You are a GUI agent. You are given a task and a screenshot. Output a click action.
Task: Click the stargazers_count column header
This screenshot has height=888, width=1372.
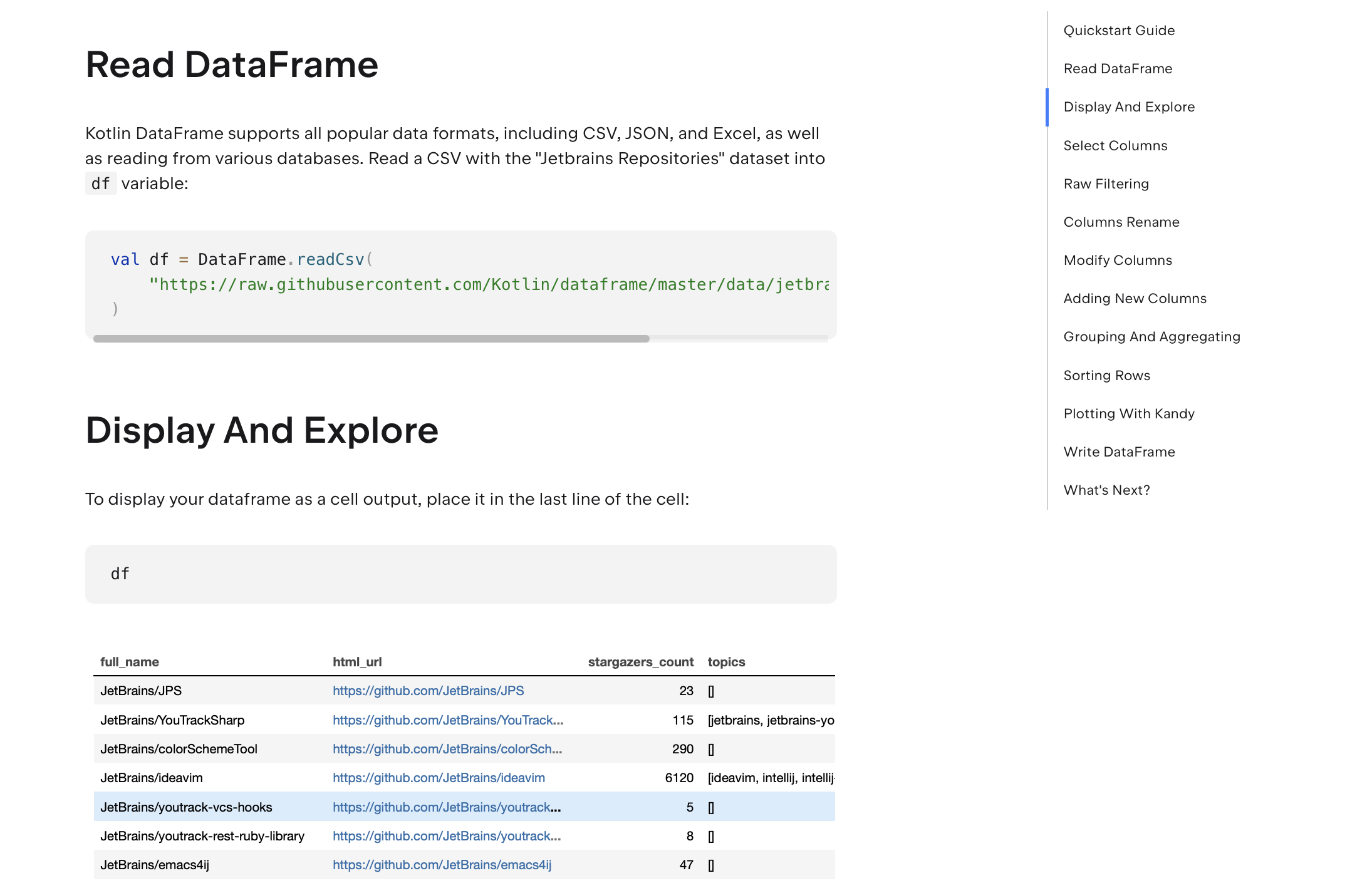pos(640,661)
